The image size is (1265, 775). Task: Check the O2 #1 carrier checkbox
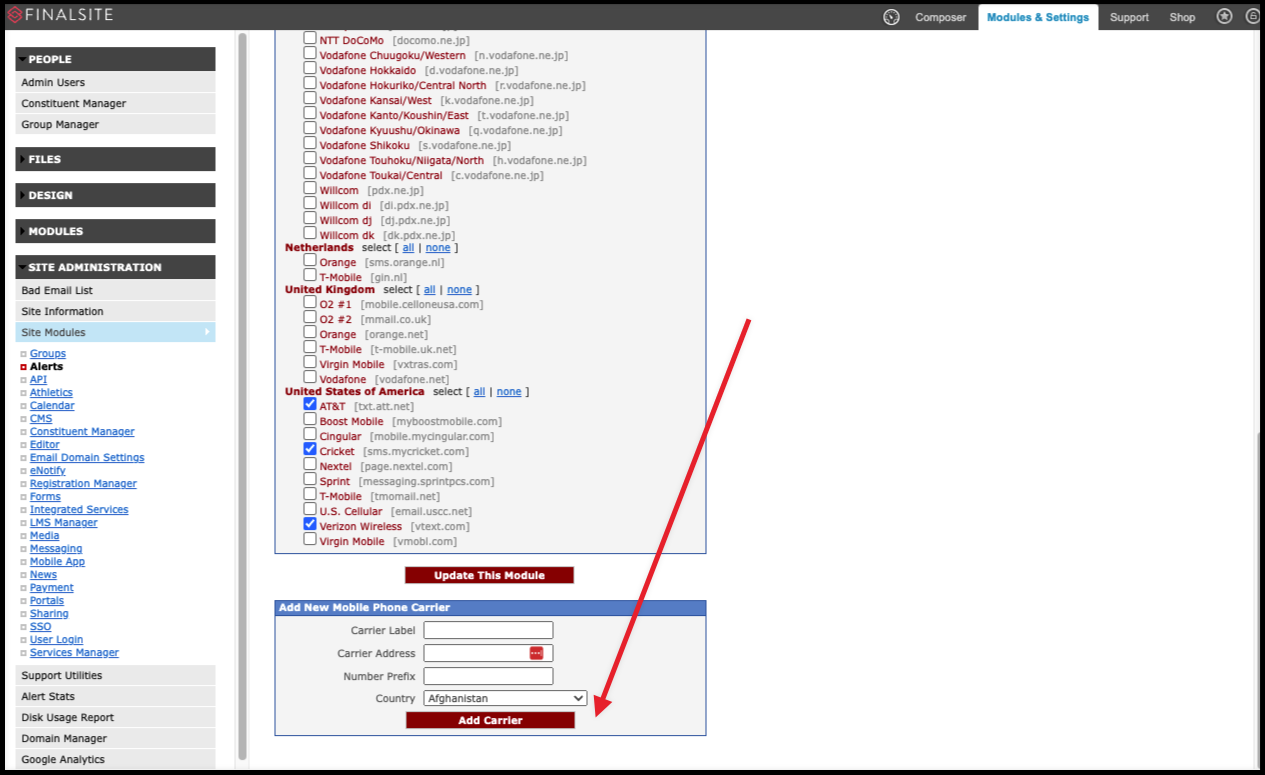[x=310, y=303]
